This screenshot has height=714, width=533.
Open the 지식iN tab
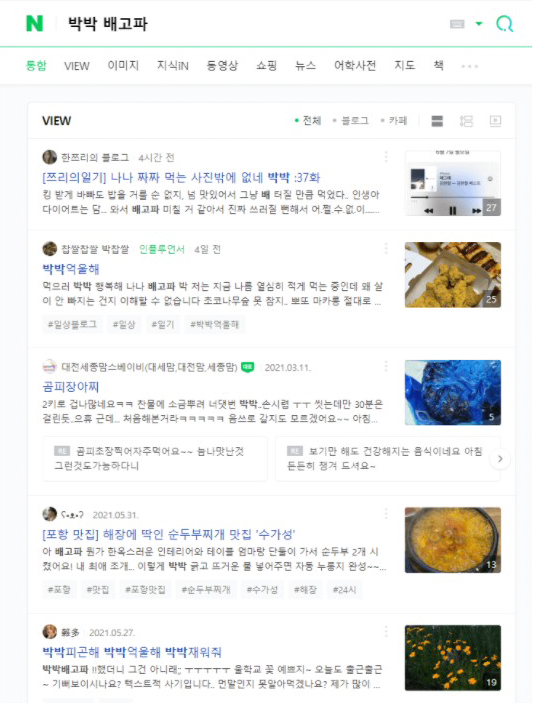coord(173,66)
